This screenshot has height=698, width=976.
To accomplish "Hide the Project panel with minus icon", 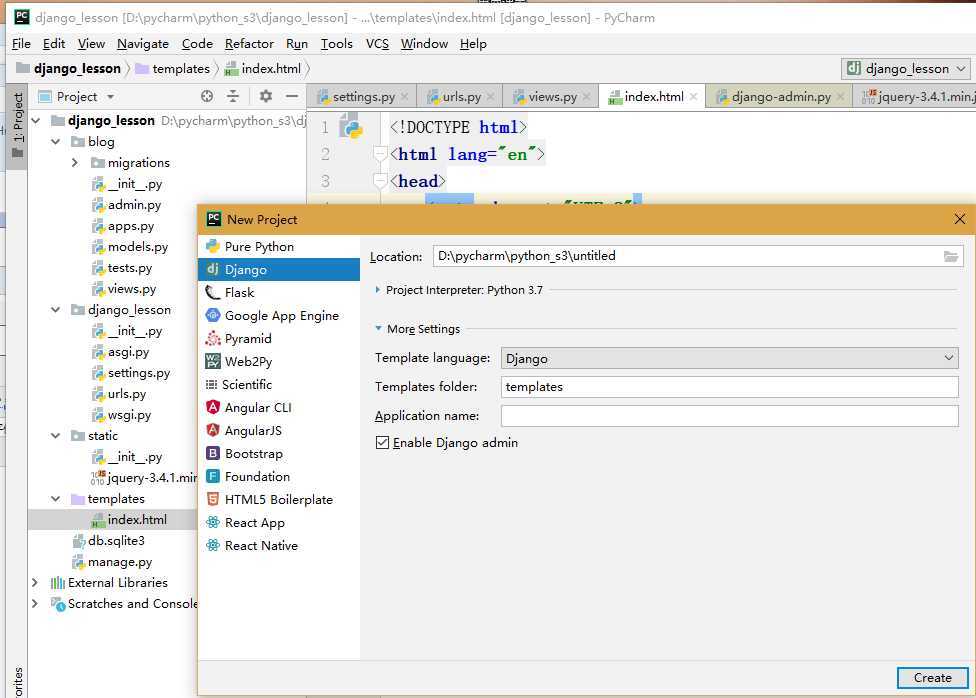I will tap(292, 97).
